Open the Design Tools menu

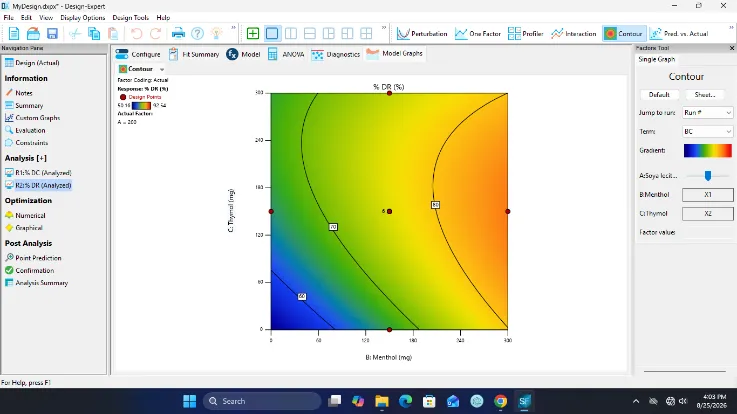(x=131, y=17)
